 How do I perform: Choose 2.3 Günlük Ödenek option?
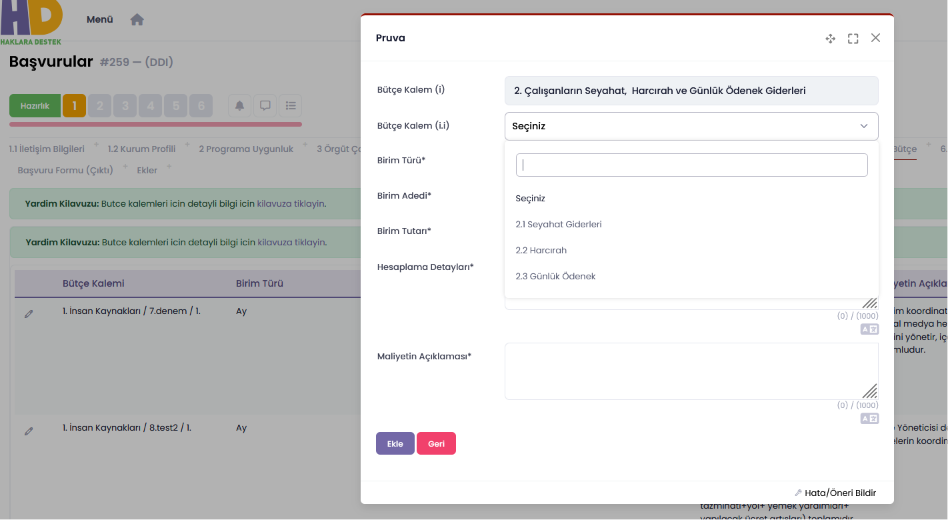point(555,276)
